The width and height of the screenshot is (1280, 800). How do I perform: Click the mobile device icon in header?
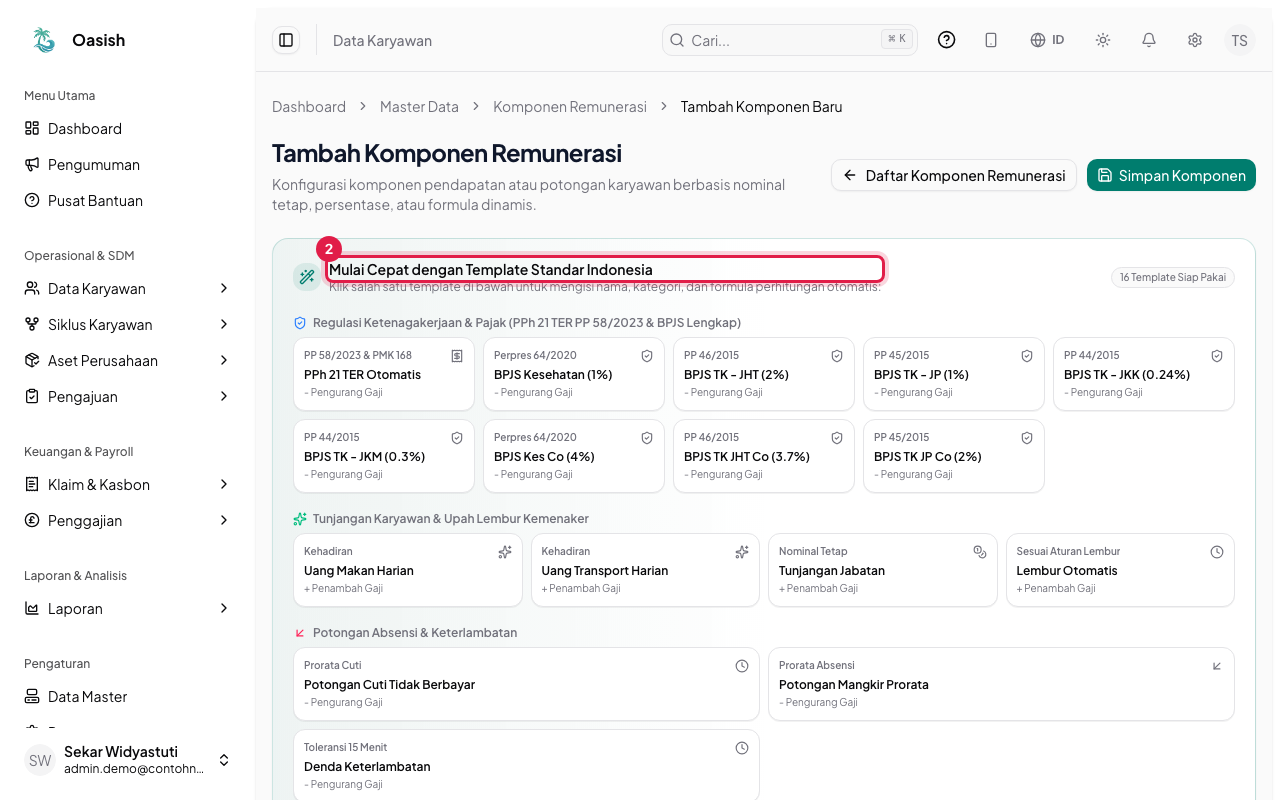pos(991,40)
